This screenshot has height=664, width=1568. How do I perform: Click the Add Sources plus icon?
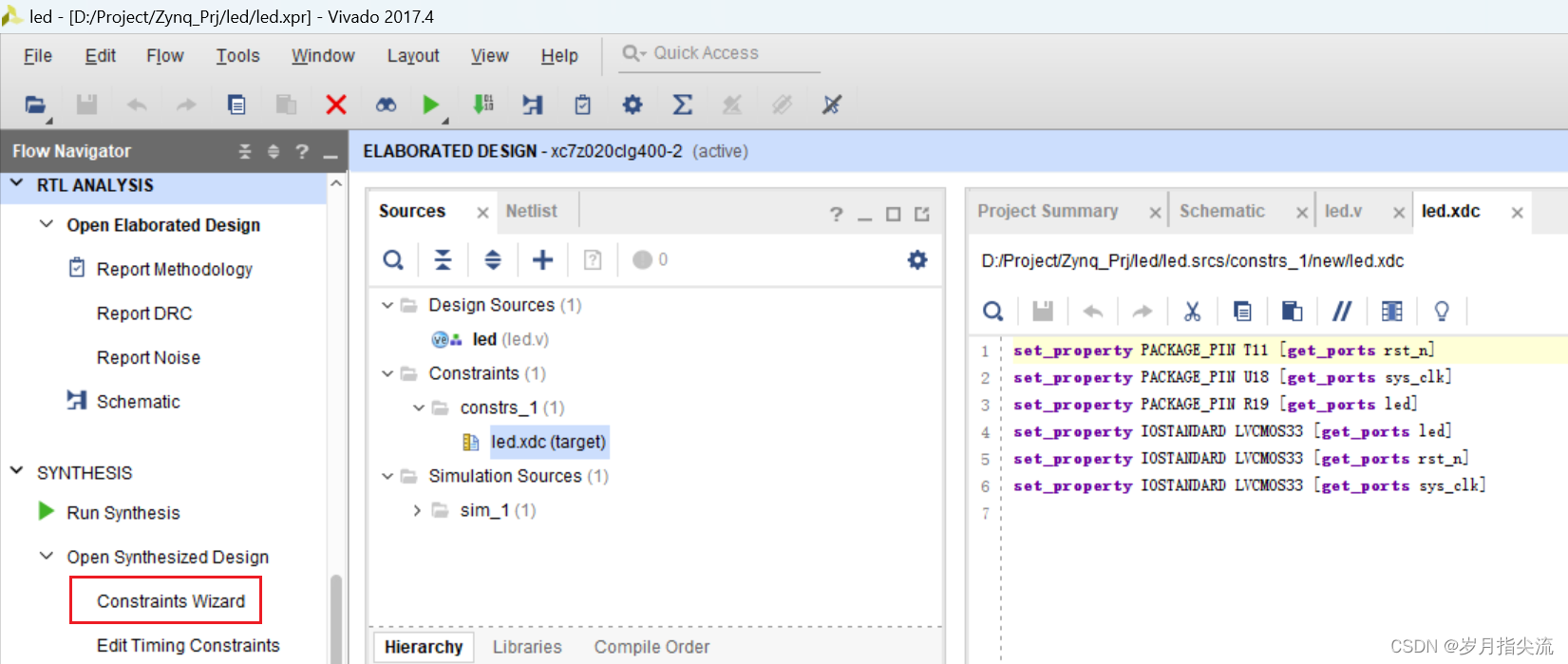click(542, 259)
